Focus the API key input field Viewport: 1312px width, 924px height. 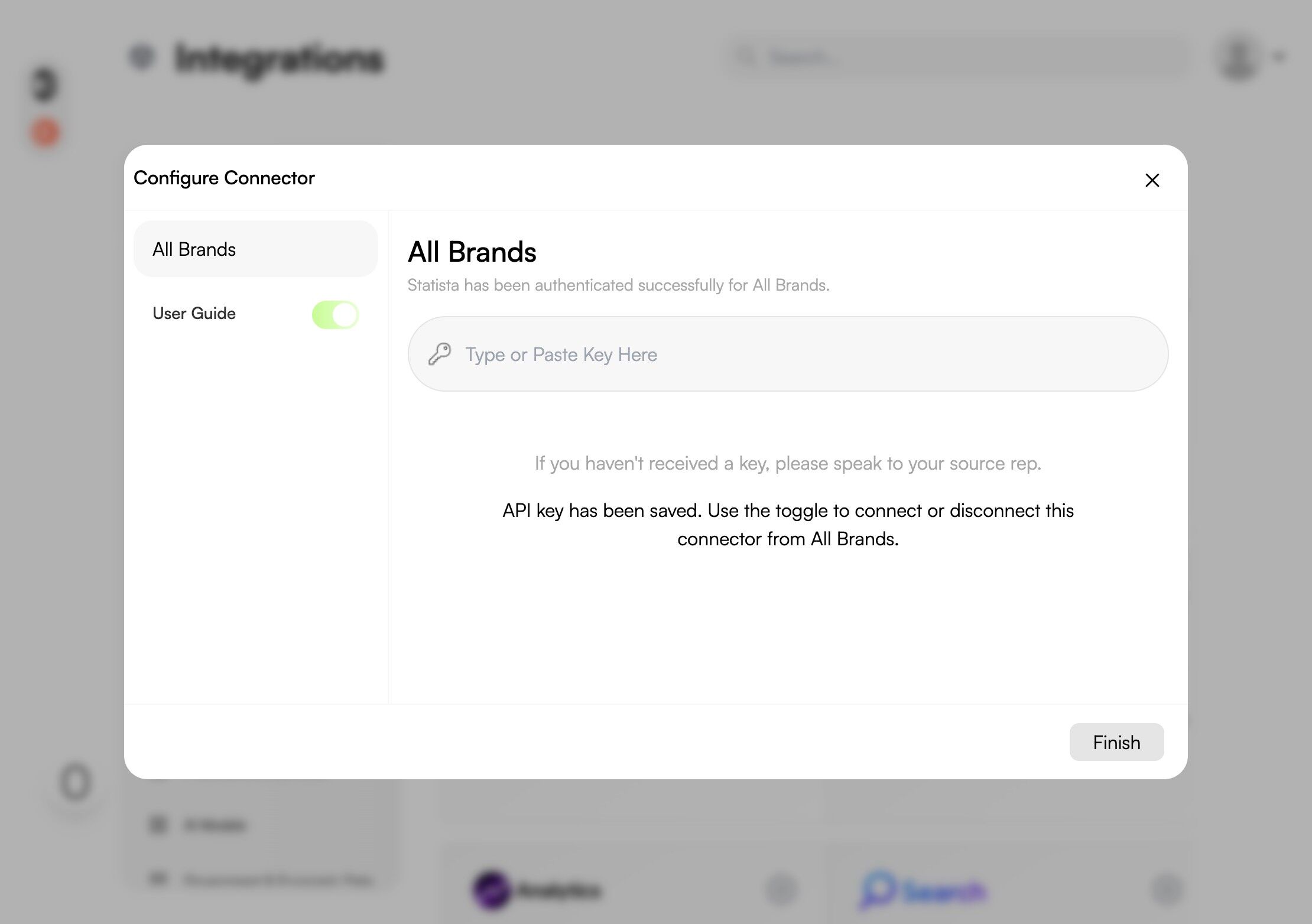798,354
